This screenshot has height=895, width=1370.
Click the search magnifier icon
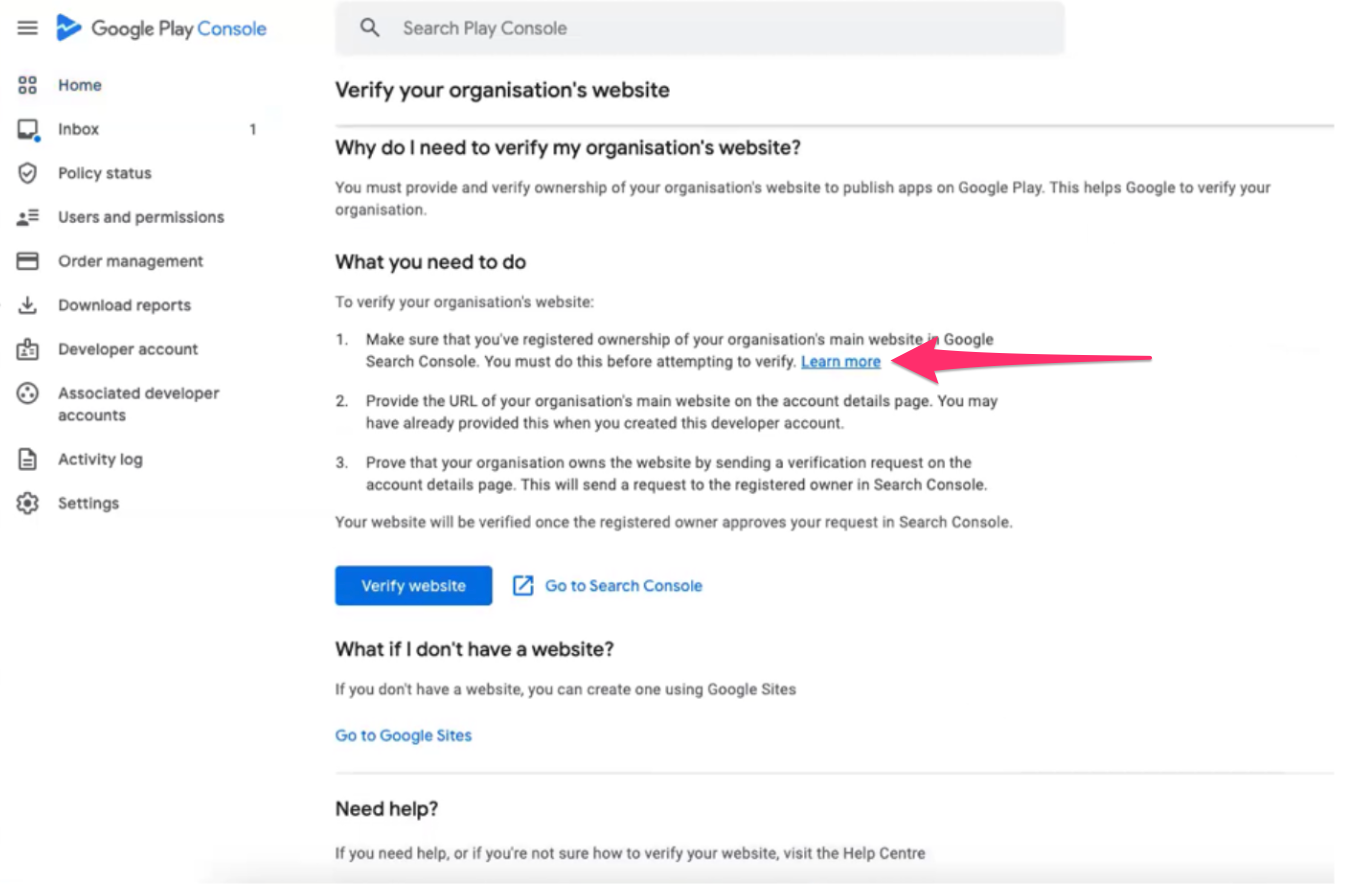tap(370, 28)
